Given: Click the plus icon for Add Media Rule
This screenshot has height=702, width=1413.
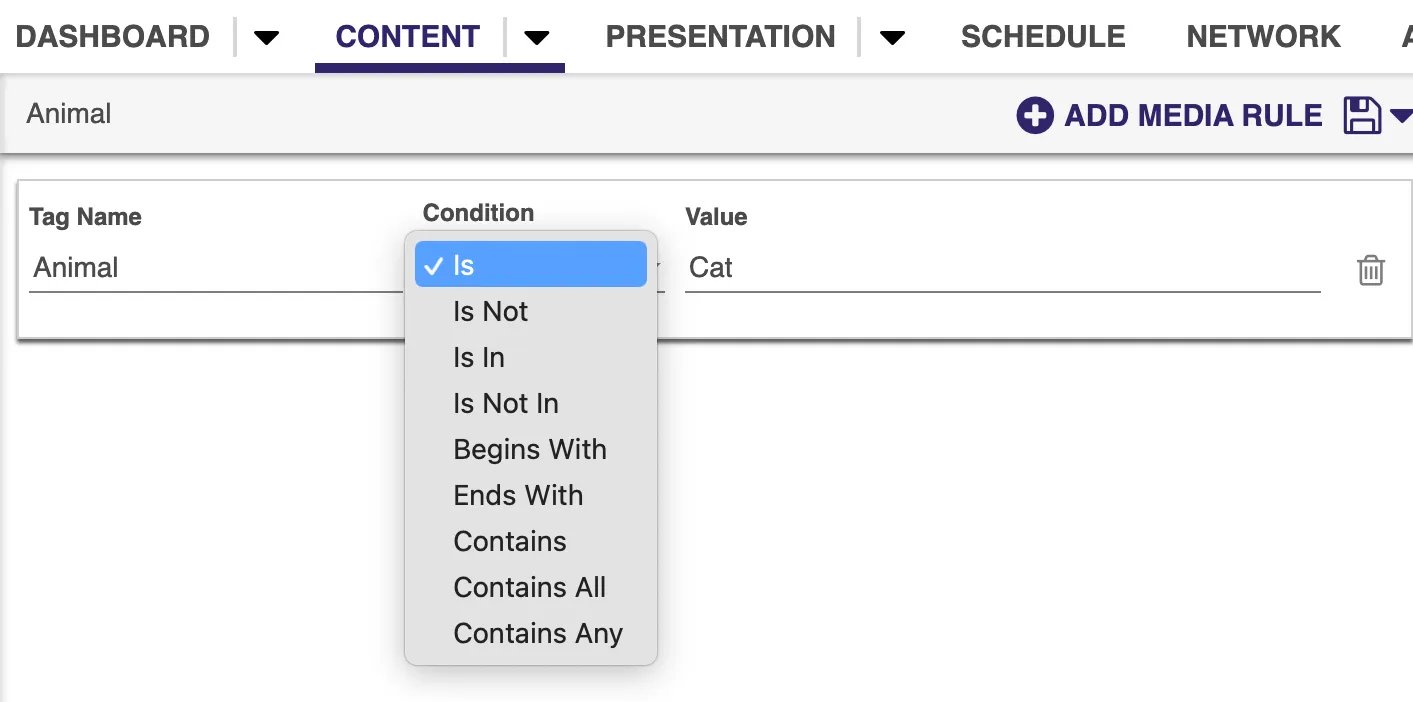Looking at the screenshot, I should [x=1035, y=116].
